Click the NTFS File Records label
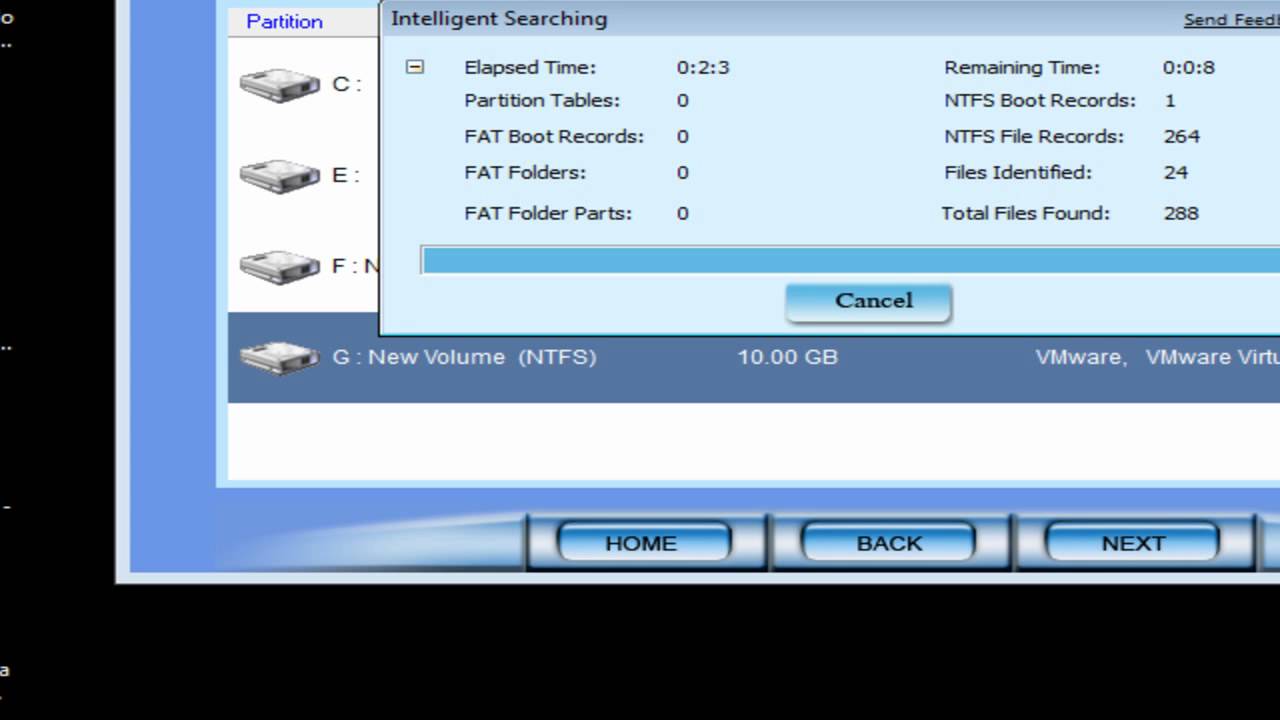 [x=1034, y=137]
